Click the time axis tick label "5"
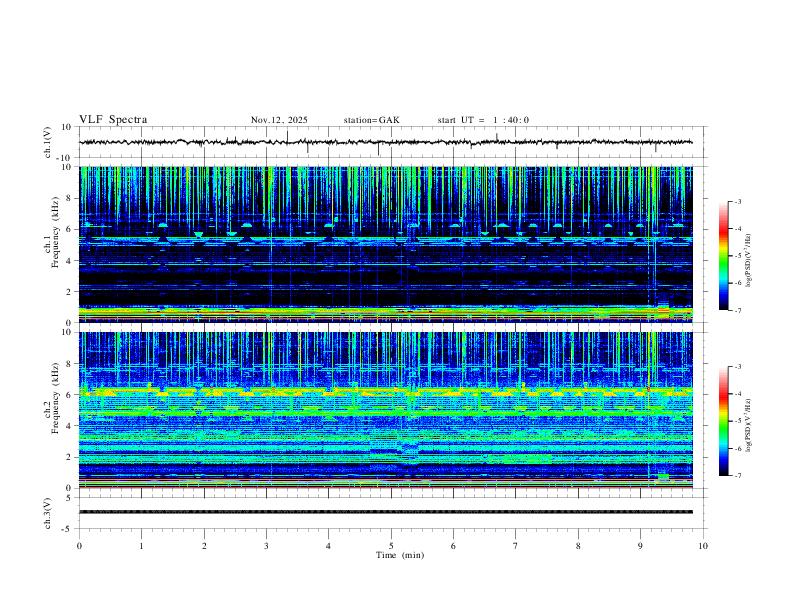This screenshot has width=792, height=612. pos(391,546)
